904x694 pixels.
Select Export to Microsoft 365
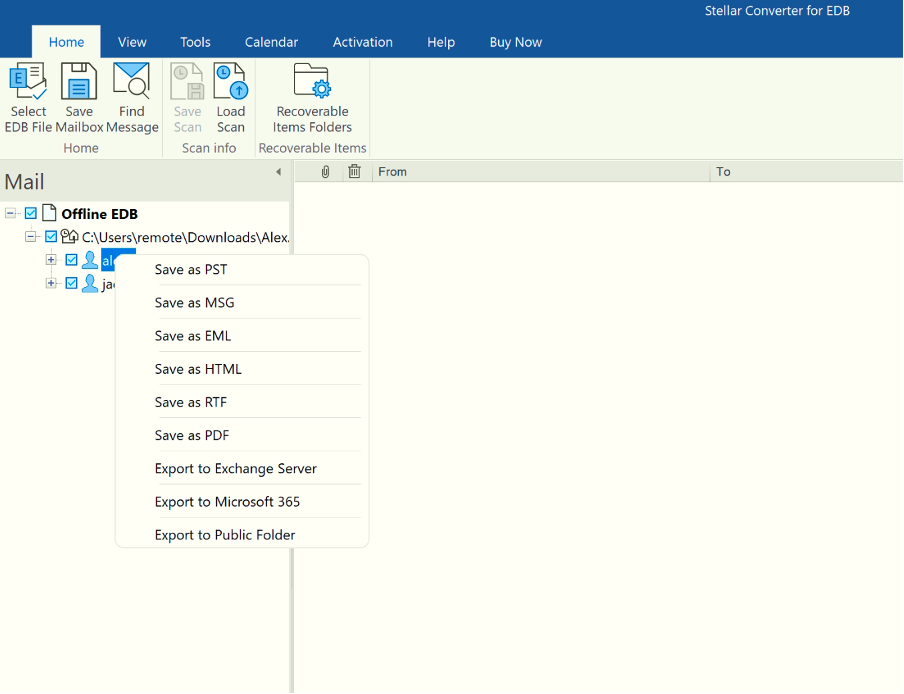click(x=242, y=502)
